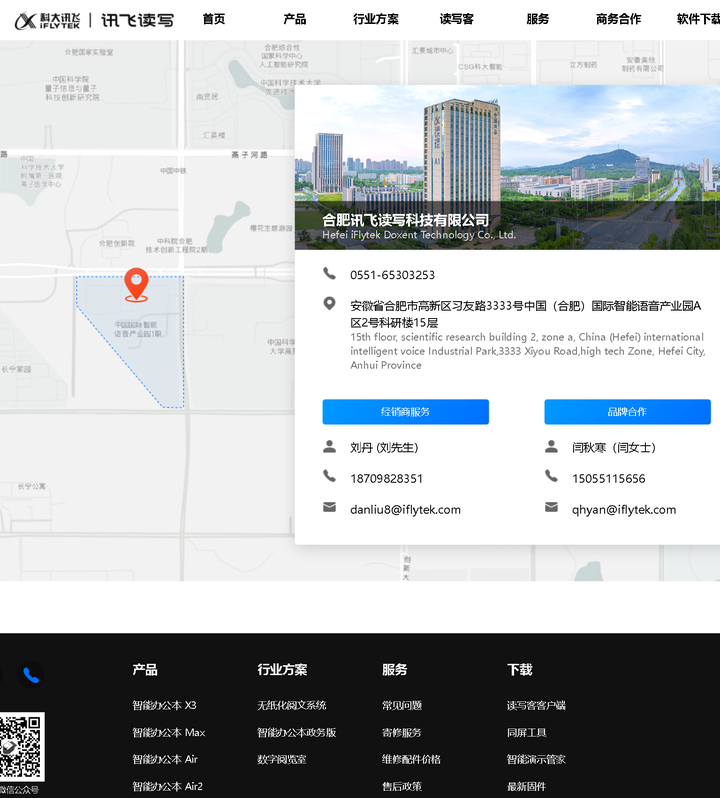The height and width of the screenshot is (798, 720).
Task: Open footer link 智能办公本政务版
Action: click(297, 732)
